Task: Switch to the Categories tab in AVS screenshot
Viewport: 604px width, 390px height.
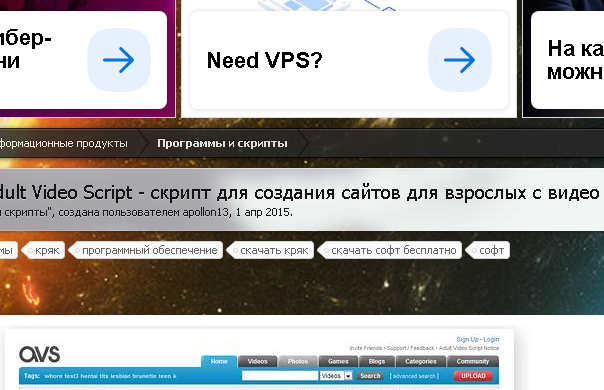Action: click(421, 361)
